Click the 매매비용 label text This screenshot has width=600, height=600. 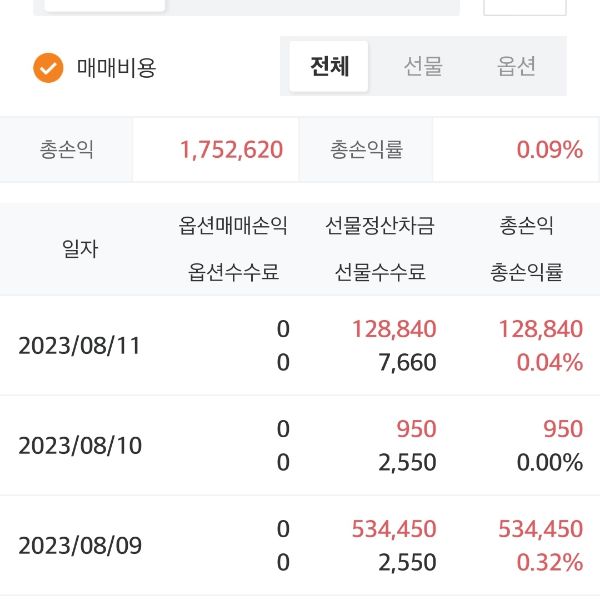117,68
